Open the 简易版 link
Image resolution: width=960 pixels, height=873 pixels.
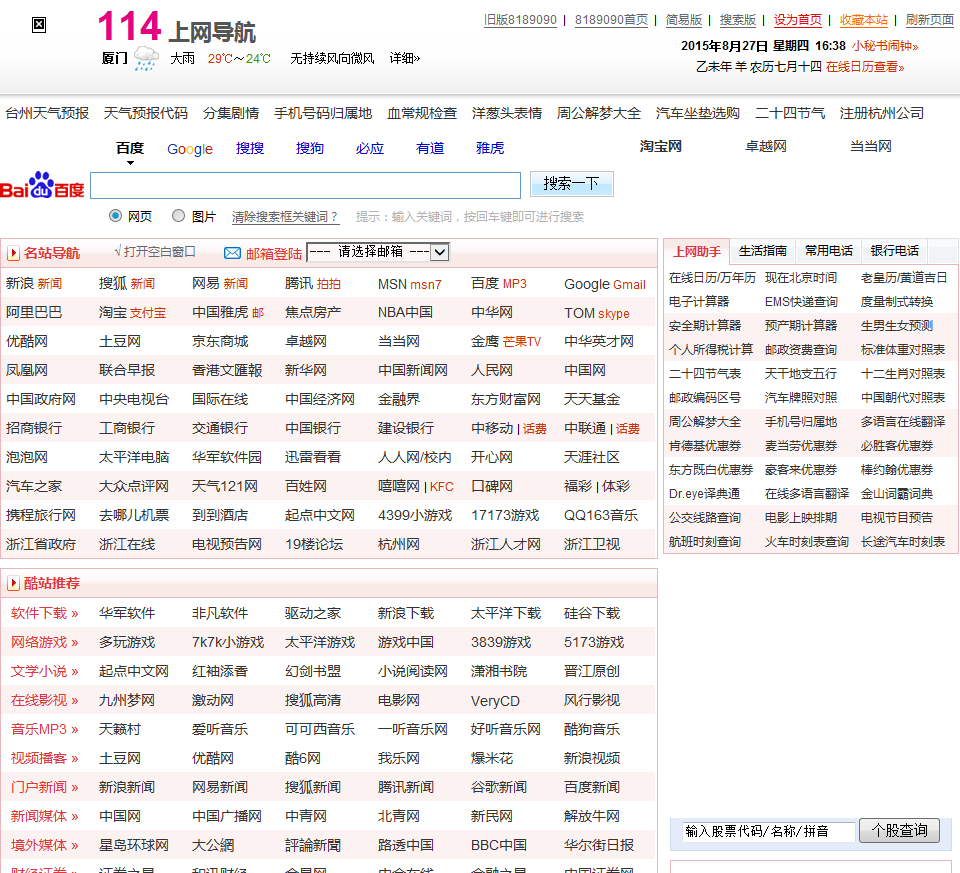(684, 20)
